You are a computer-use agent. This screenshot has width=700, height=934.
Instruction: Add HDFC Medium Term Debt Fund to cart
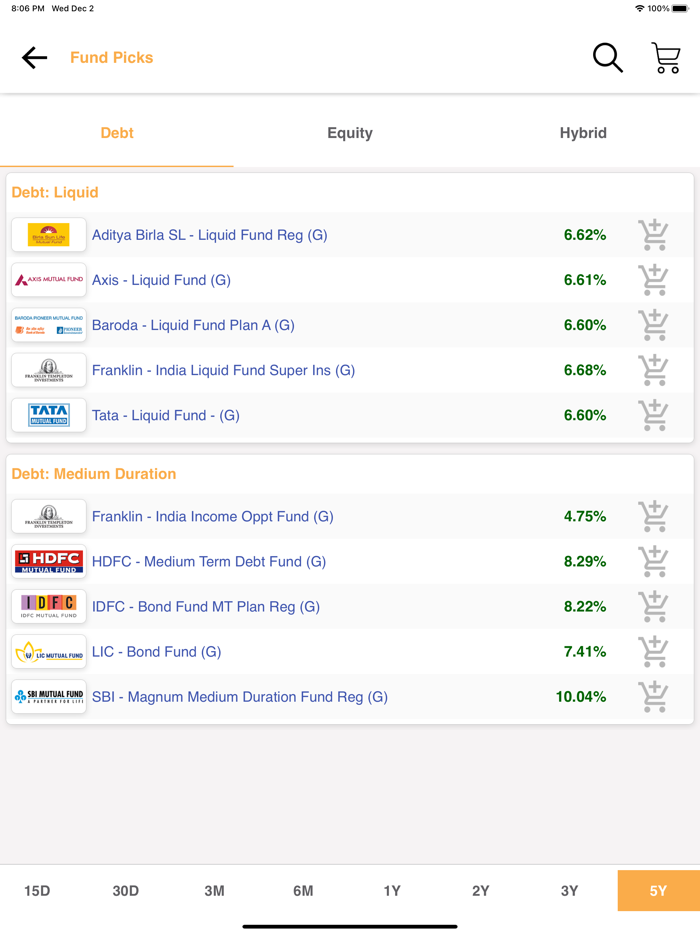(654, 561)
